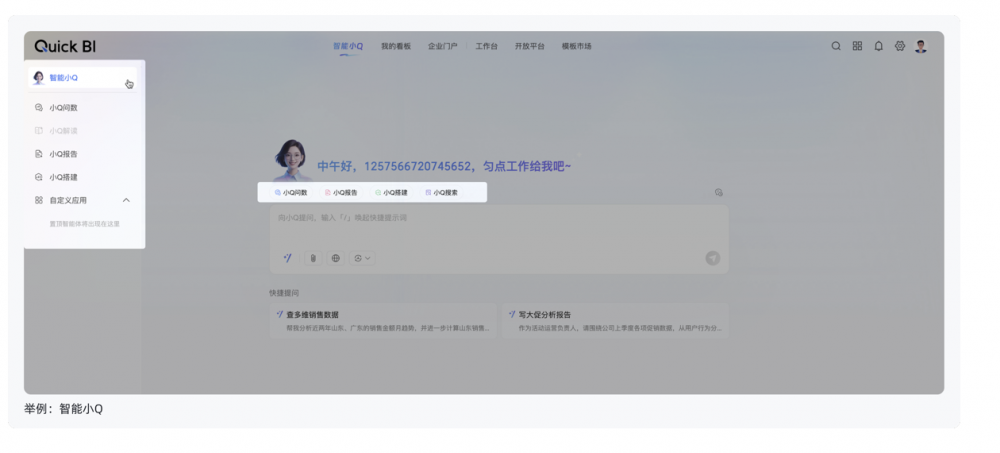Click the prompt shortcut slash icon
This screenshot has width=1000, height=453.
pos(288,258)
